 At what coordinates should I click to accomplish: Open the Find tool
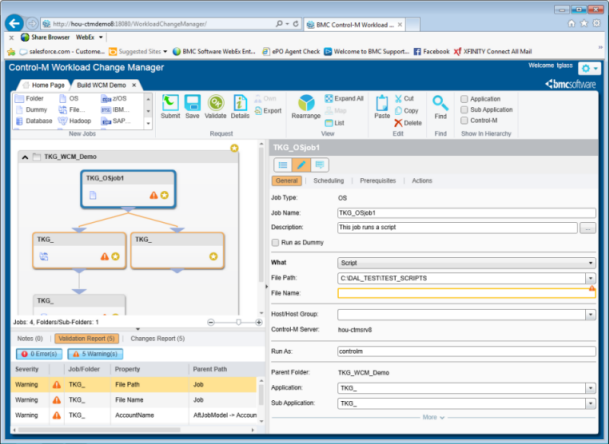coord(440,106)
